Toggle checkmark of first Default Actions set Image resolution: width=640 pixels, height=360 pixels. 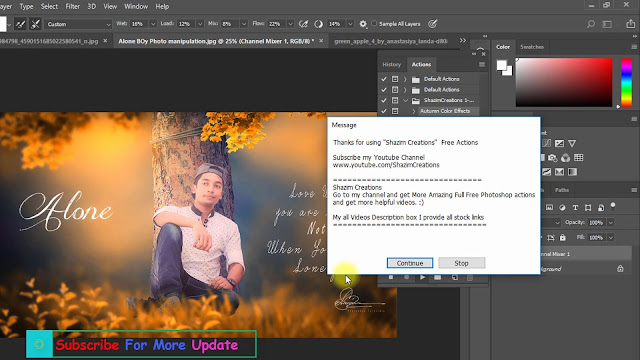click(384, 79)
